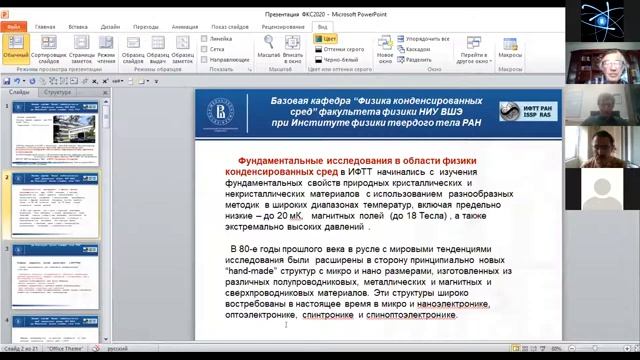The image size is (640, 360).
Task: Click red heading text on slide
Action: click(x=351, y=166)
